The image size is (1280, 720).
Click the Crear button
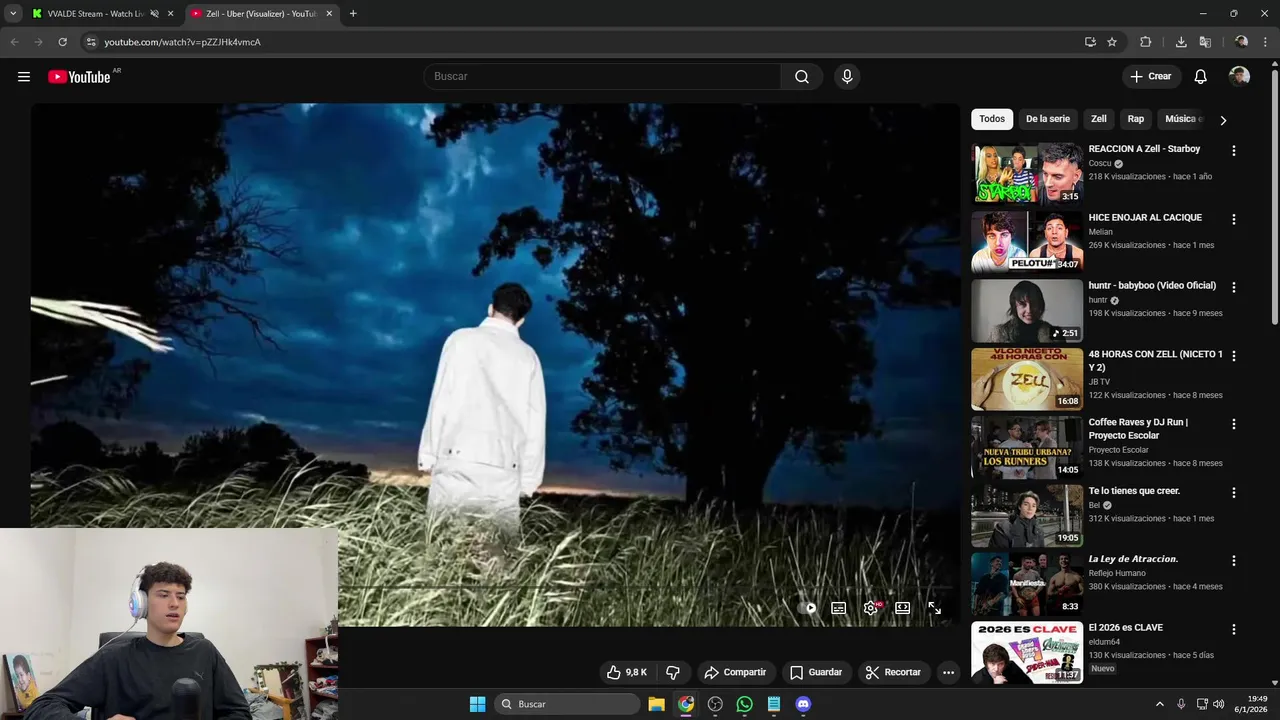[x=1151, y=77]
